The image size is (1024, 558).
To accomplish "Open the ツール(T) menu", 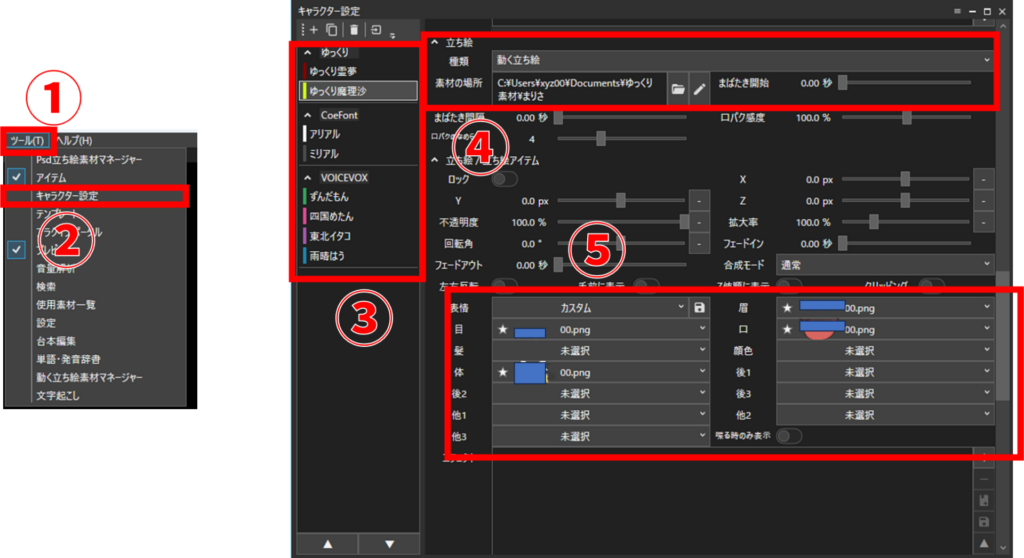I will [x=27, y=140].
